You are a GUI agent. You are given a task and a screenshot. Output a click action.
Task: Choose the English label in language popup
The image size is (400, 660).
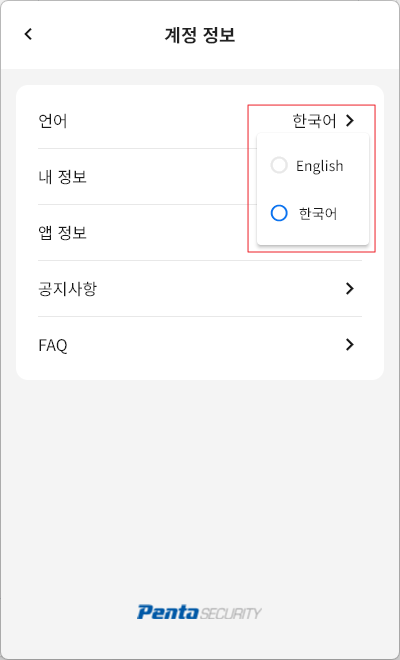320,166
